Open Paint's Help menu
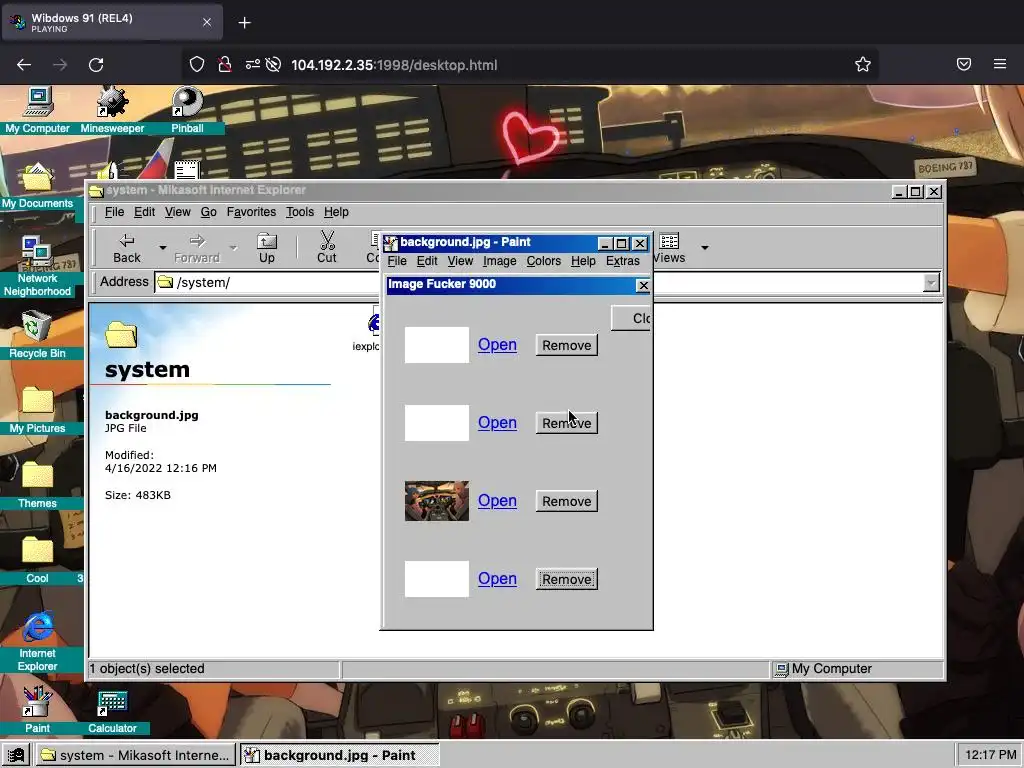The height and width of the screenshot is (768, 1024). pyautogui.click(x=583, y=261)
